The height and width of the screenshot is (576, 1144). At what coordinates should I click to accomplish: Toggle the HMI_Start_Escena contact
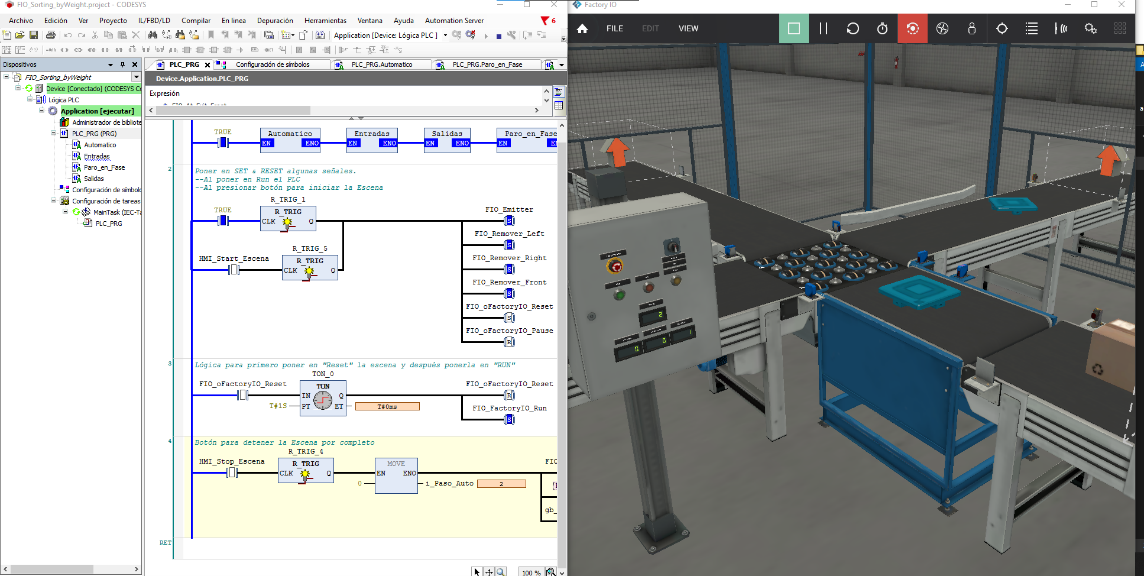click(x=233, y=270)
